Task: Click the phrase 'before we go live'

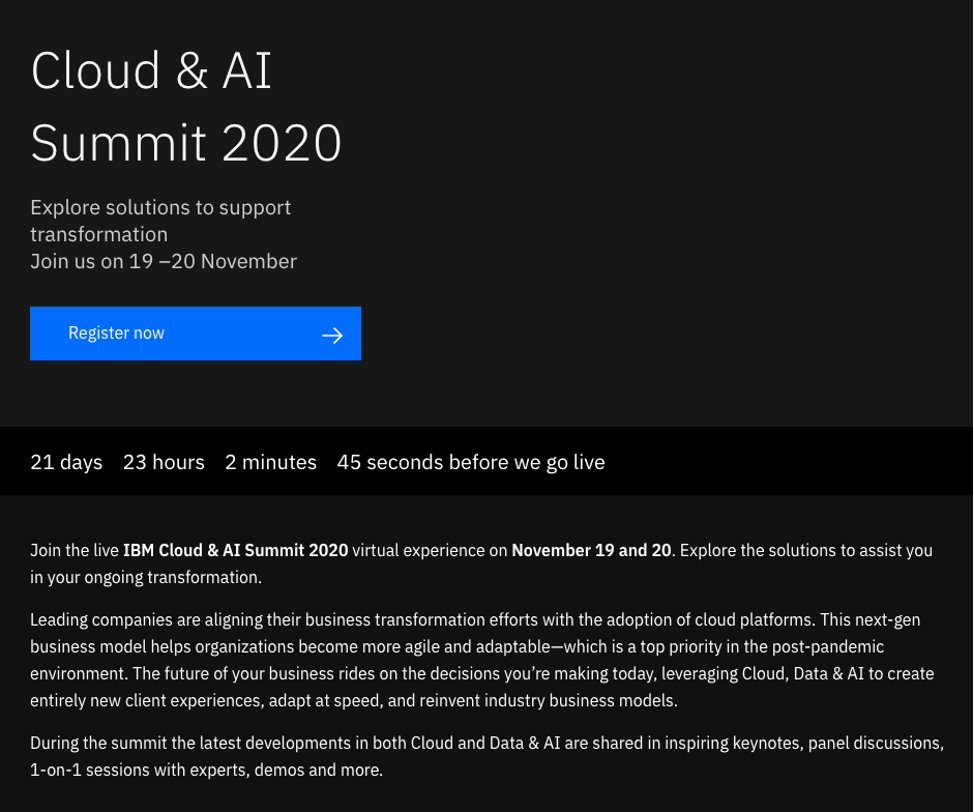Action: pos(527,462)
